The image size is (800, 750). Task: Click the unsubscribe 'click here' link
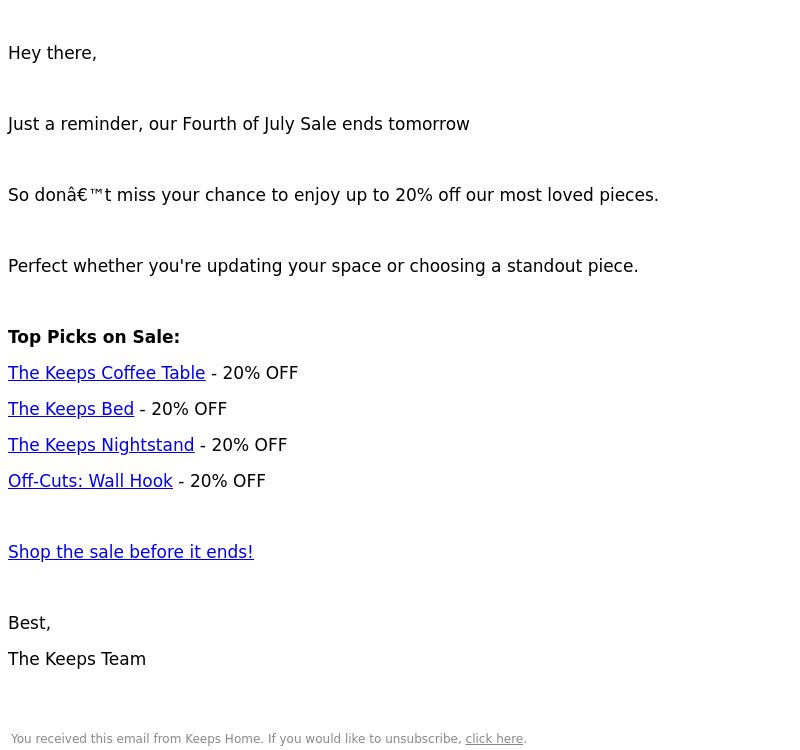pyautogui.click(x=494, y=739)
